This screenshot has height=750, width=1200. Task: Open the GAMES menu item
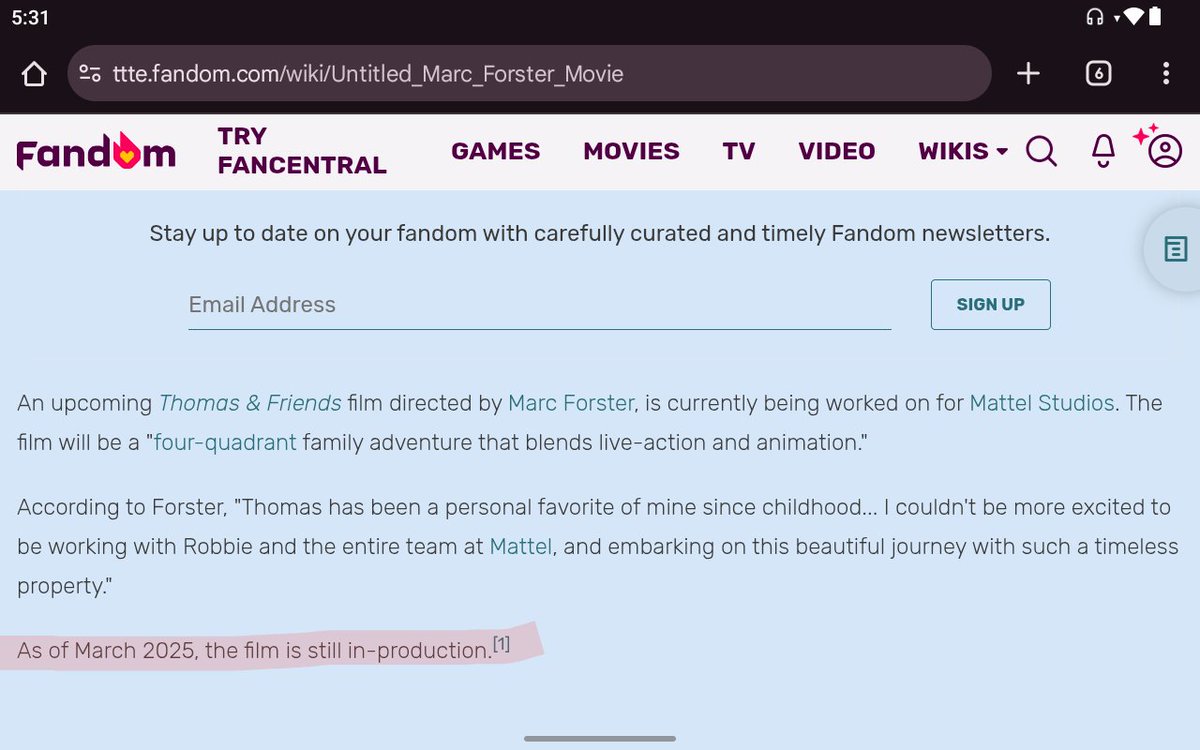[495, 151]
